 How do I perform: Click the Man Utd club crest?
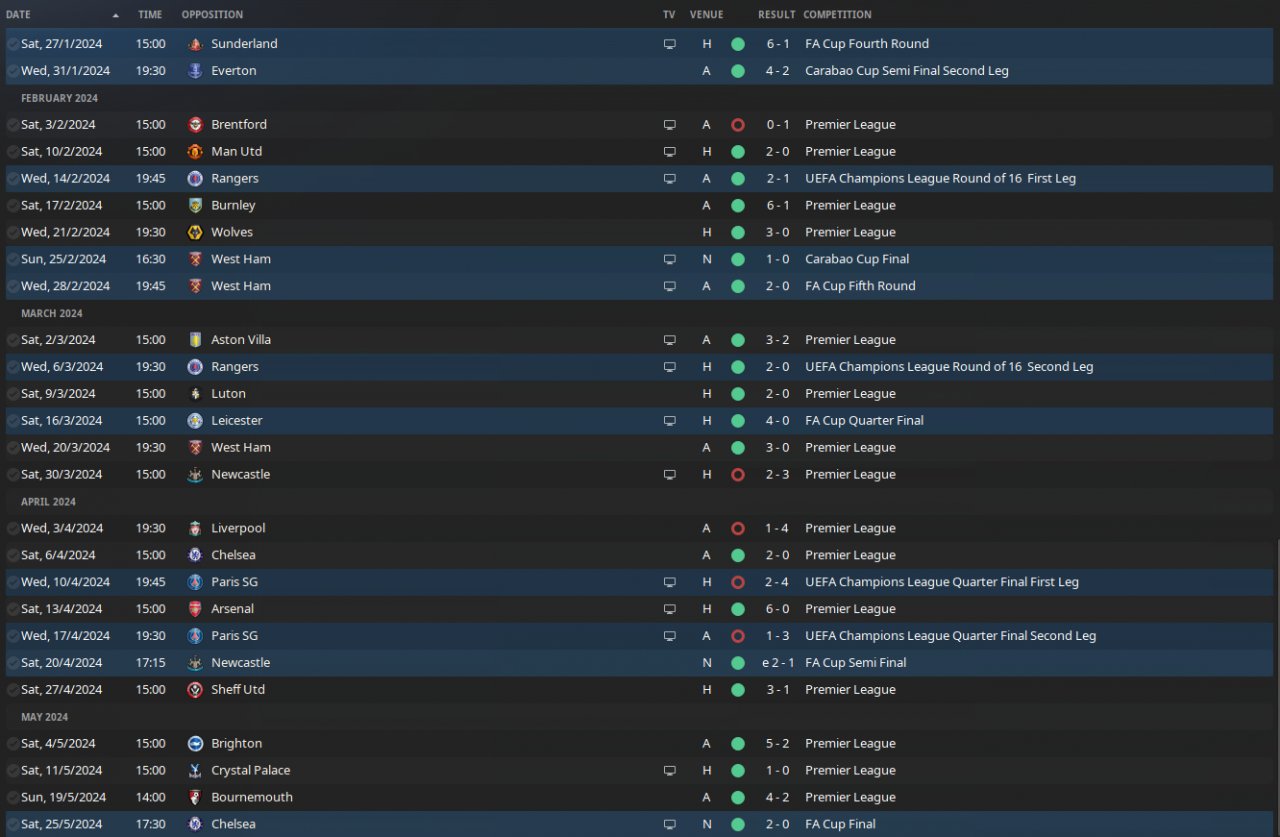click(x=195, y=152)
